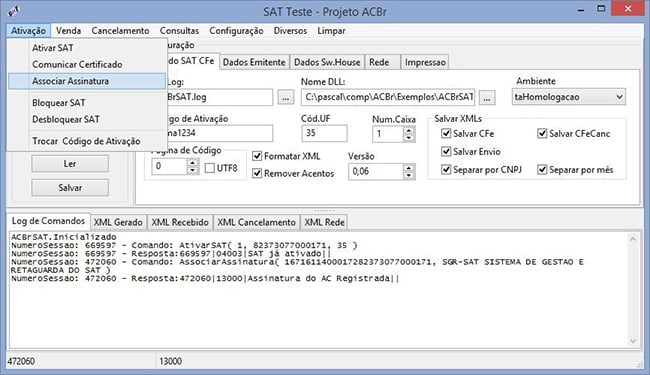The width and height of the screenshot is (650, 375).
Task: Click the Salvar button
Action: point(70,188)
